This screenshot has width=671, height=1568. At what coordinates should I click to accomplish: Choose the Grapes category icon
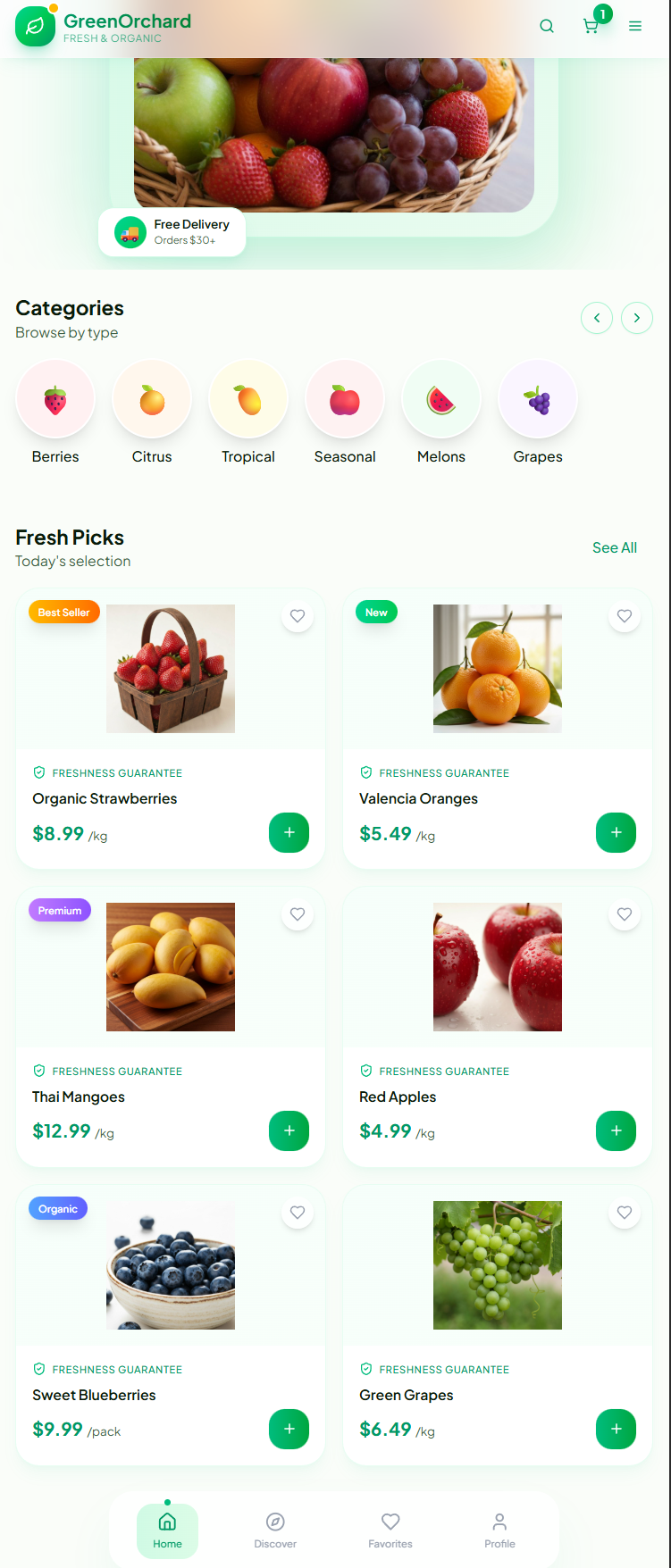(x=538, y=400)
